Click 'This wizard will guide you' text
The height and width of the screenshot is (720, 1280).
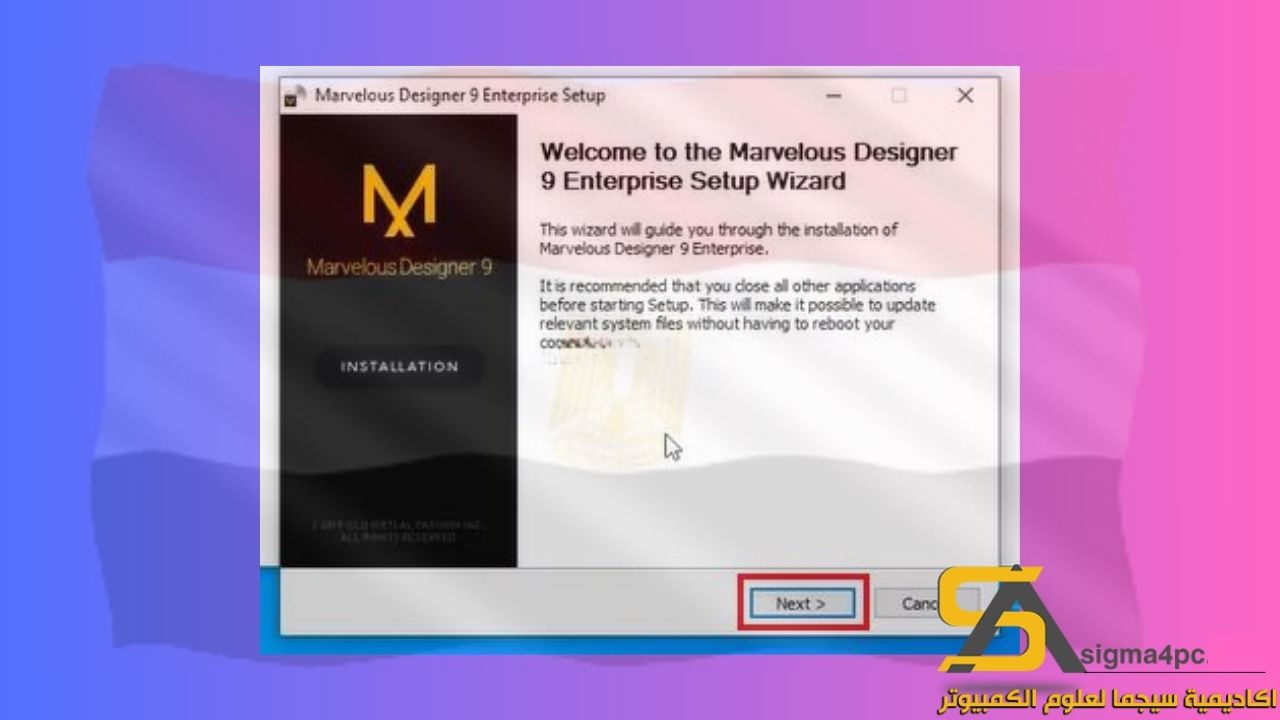point(718,239)
